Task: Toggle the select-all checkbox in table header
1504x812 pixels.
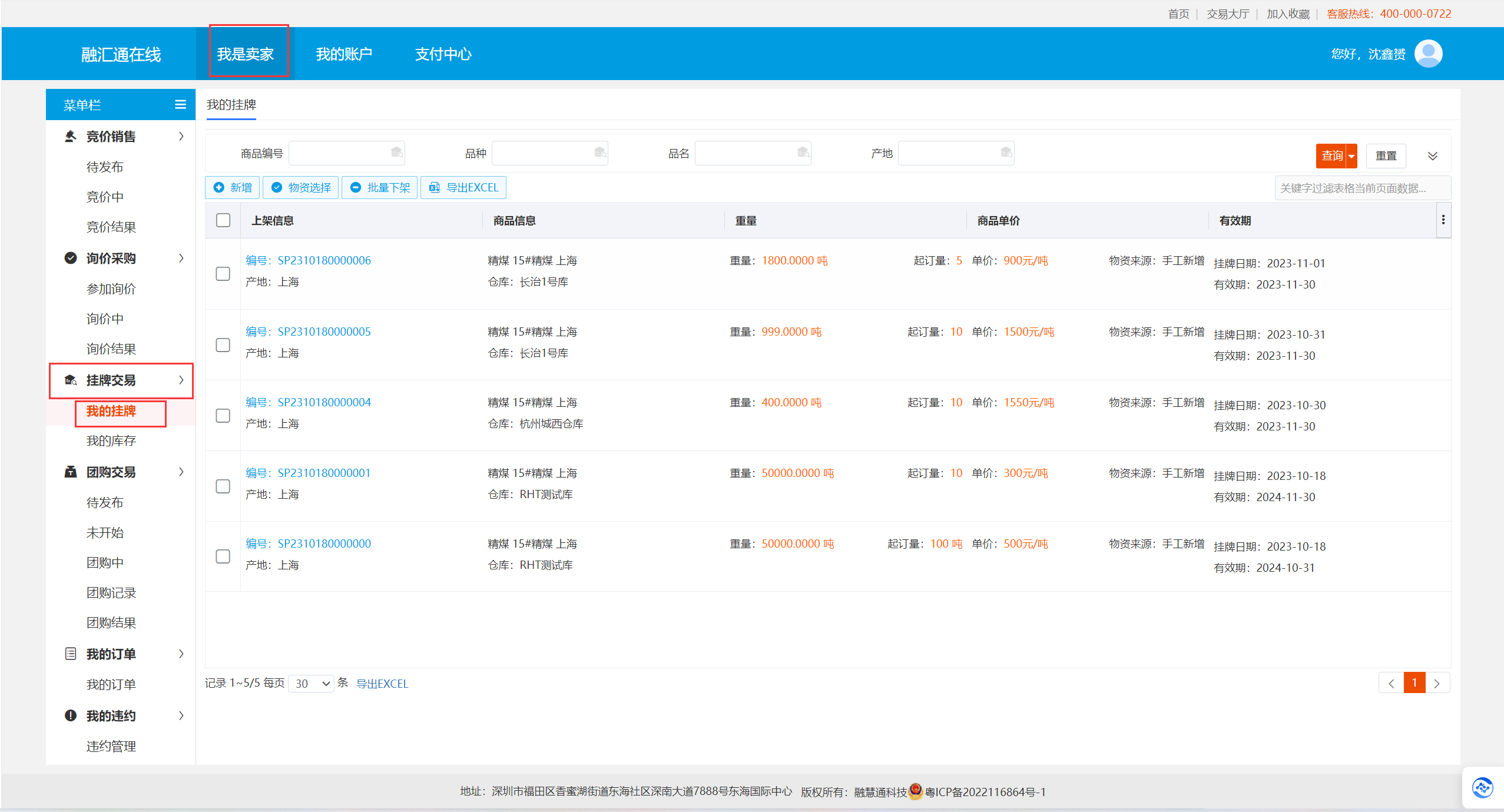Action: coord(223,220)
